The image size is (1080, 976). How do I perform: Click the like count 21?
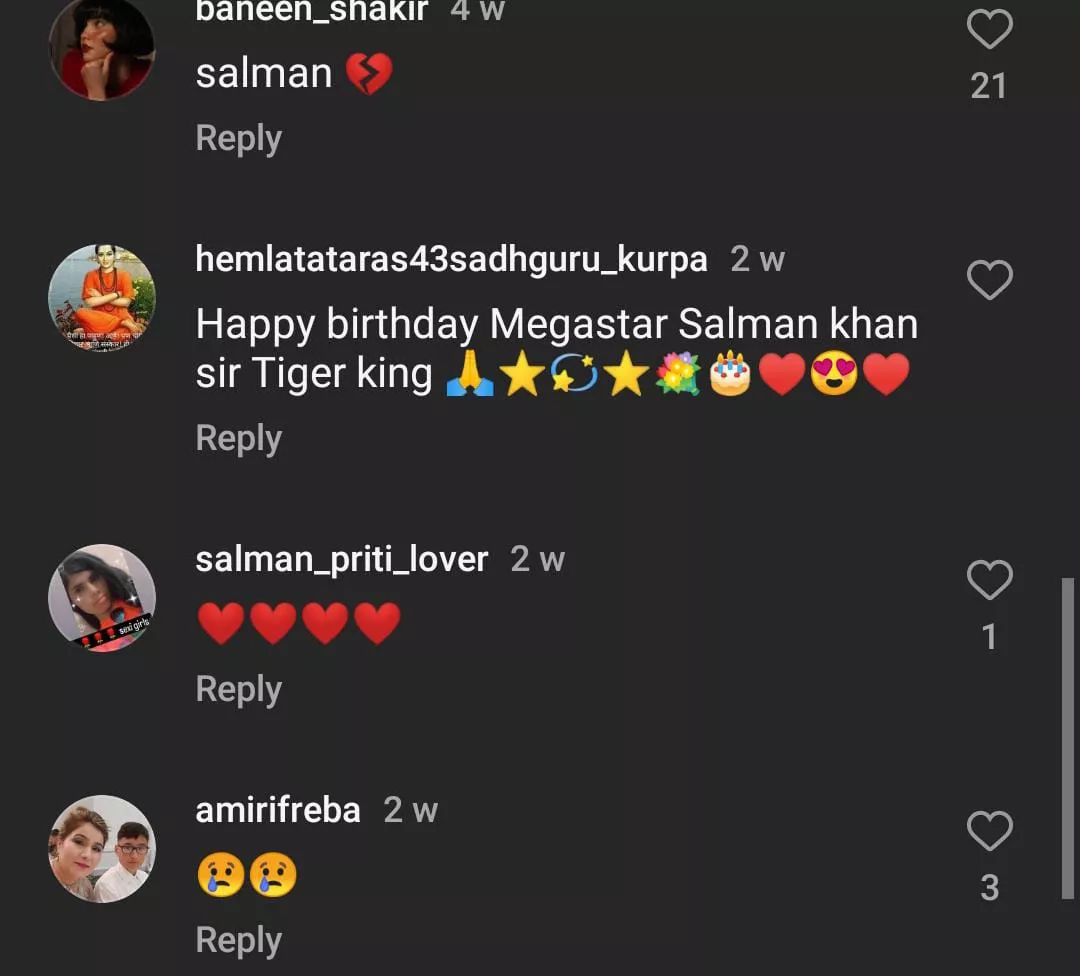pos(988,86)
